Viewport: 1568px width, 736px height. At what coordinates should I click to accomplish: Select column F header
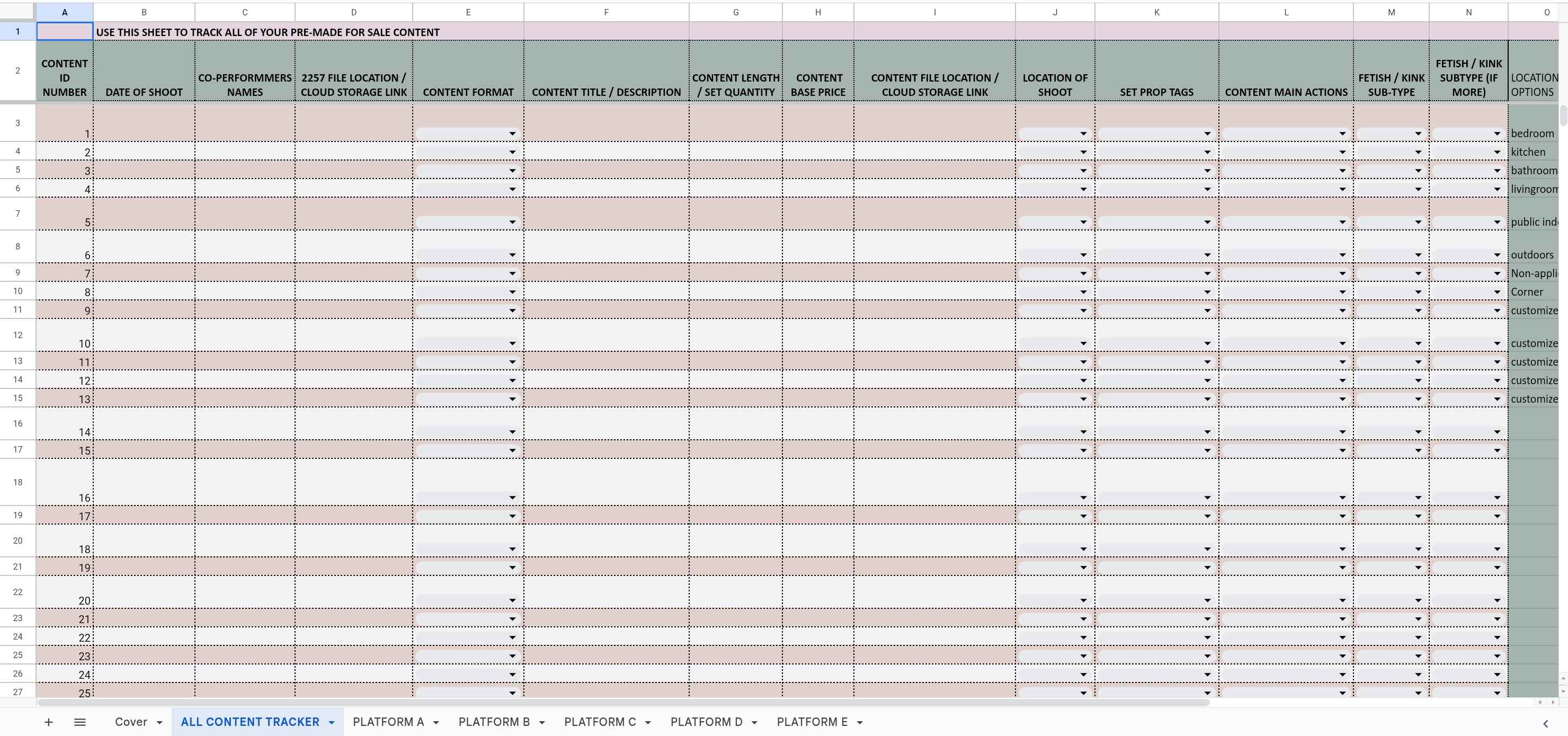pyautogui.click(x=605, y=12)
